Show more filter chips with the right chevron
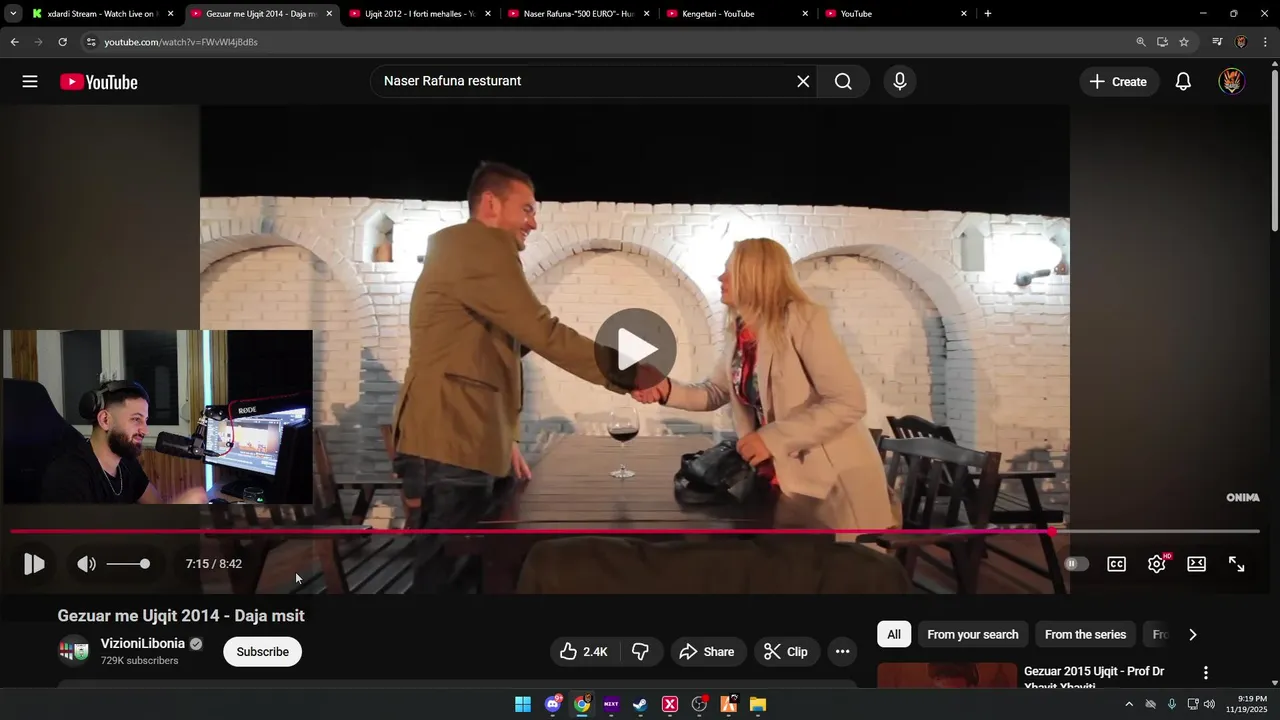This screenshot has height=720, width=1280. [x=1192, y=635]
